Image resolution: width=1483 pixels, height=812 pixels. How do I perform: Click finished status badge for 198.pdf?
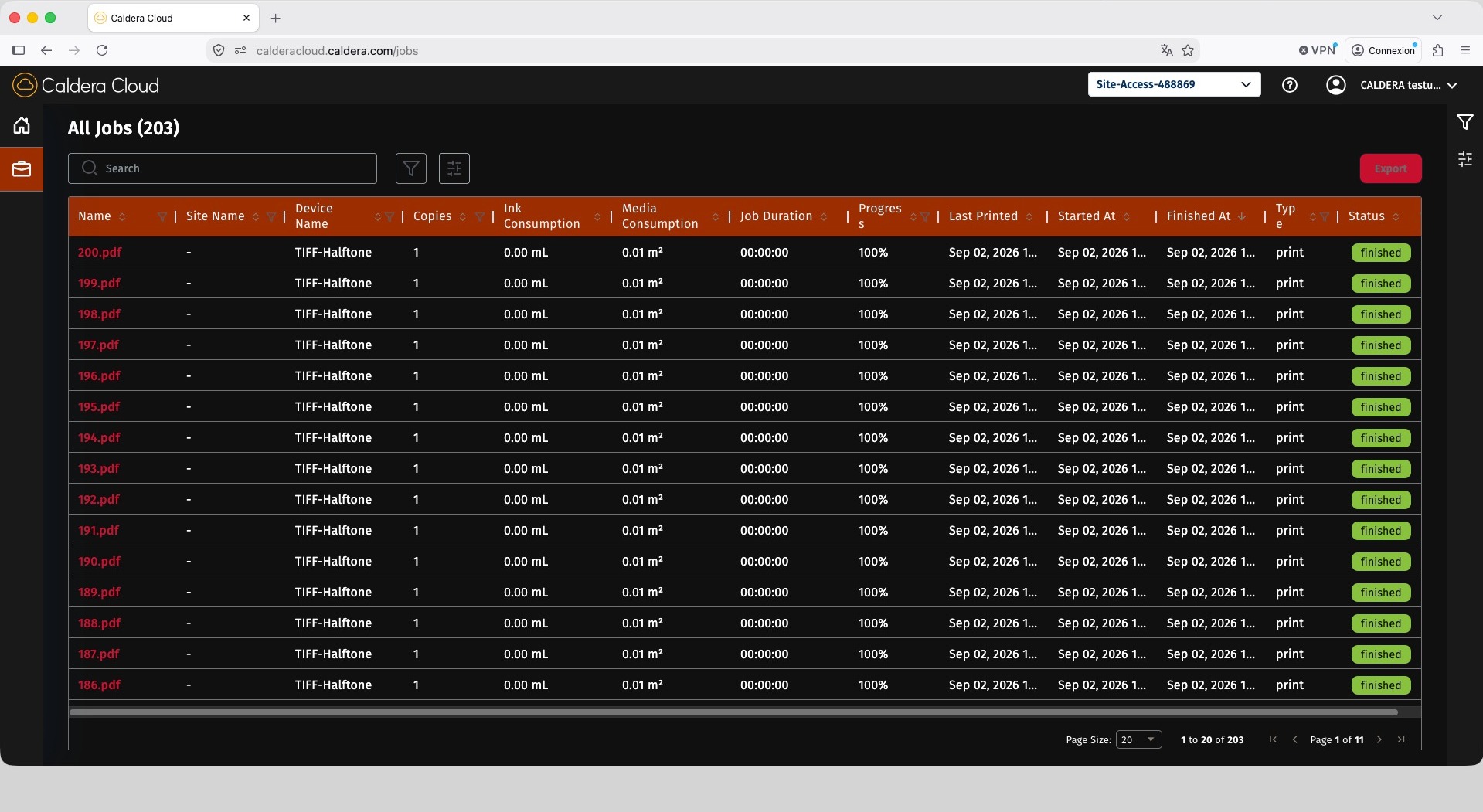(1381, 314)
